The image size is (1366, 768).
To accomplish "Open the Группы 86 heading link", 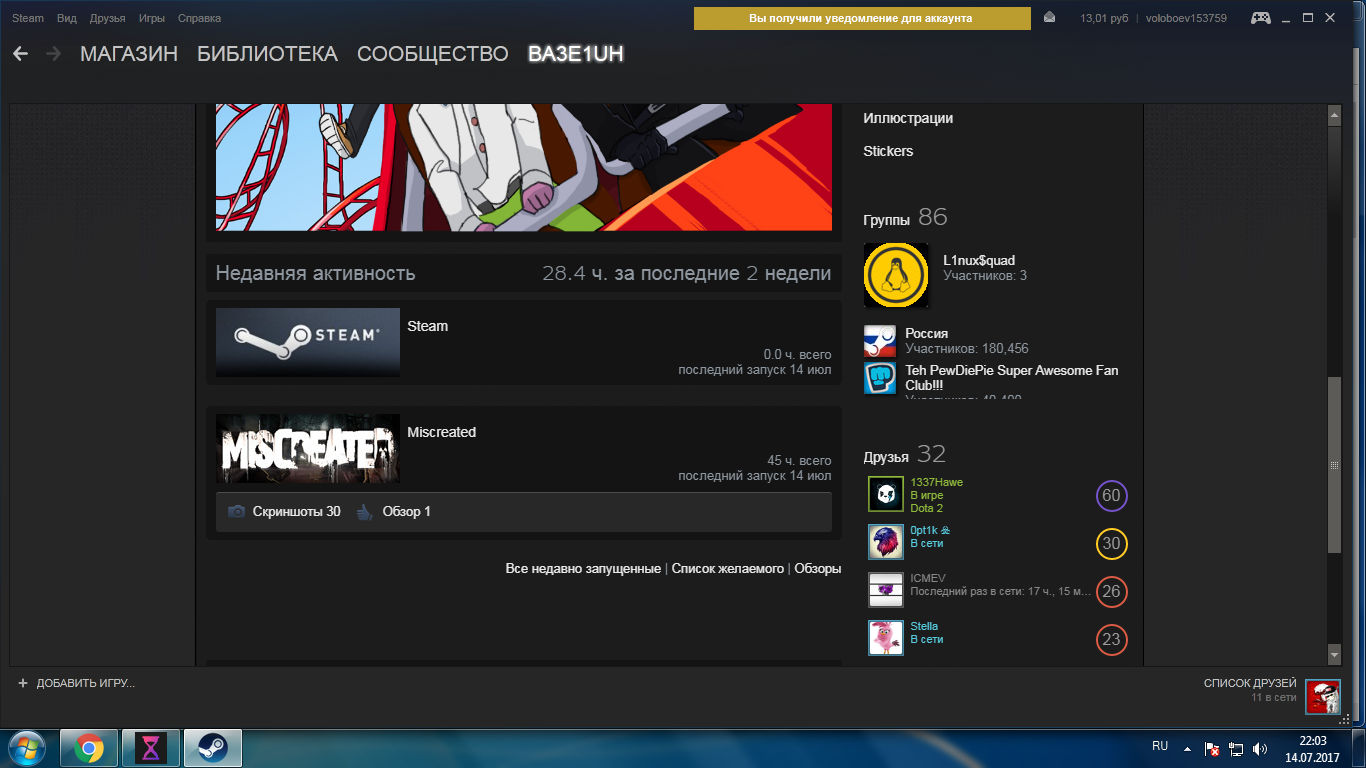I will 905,218.
